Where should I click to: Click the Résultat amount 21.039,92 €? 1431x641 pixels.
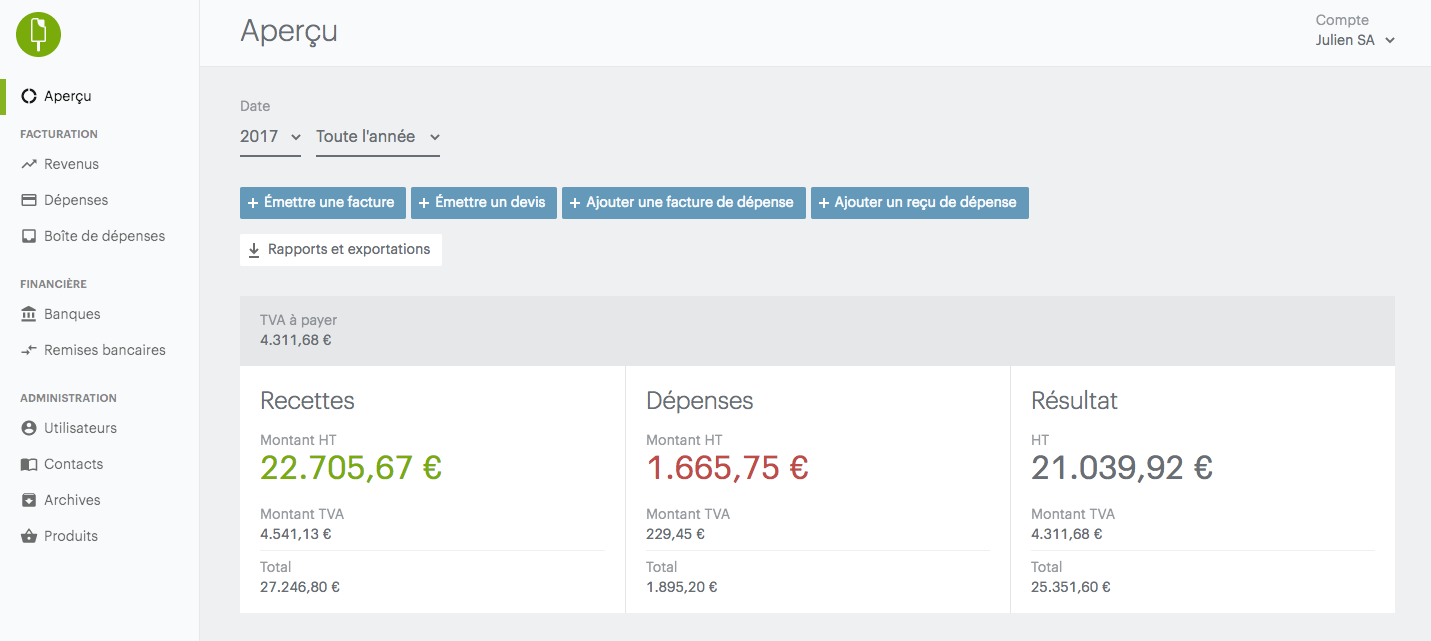[x=1122, y=467]
